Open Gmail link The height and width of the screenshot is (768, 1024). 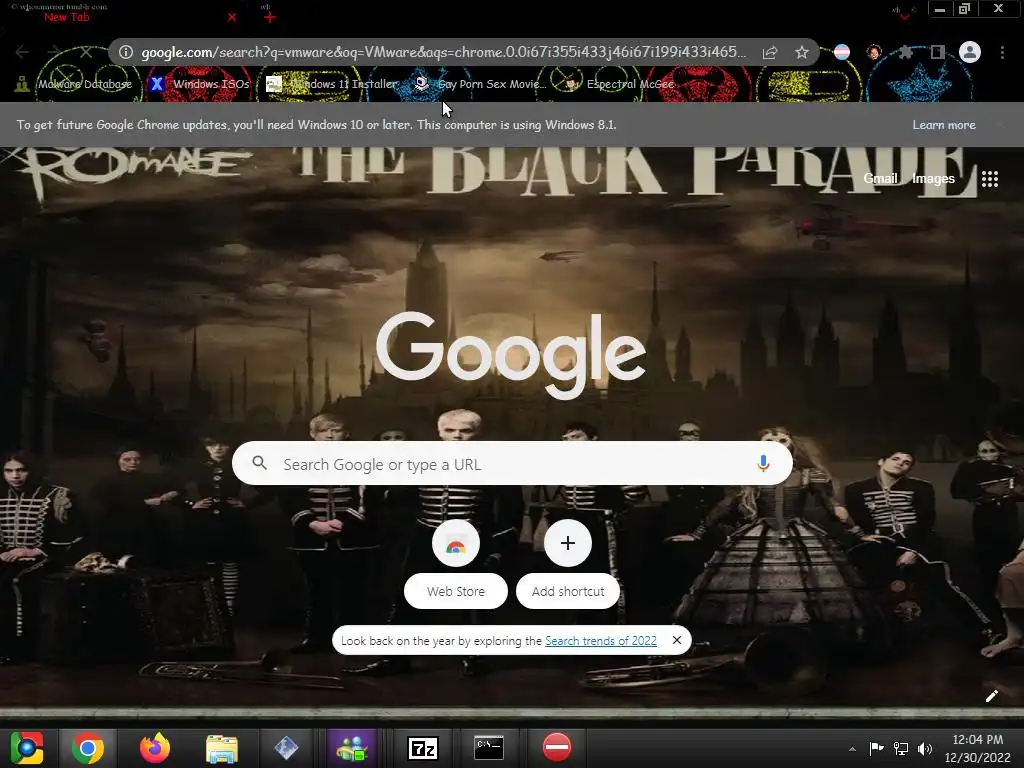880,178
